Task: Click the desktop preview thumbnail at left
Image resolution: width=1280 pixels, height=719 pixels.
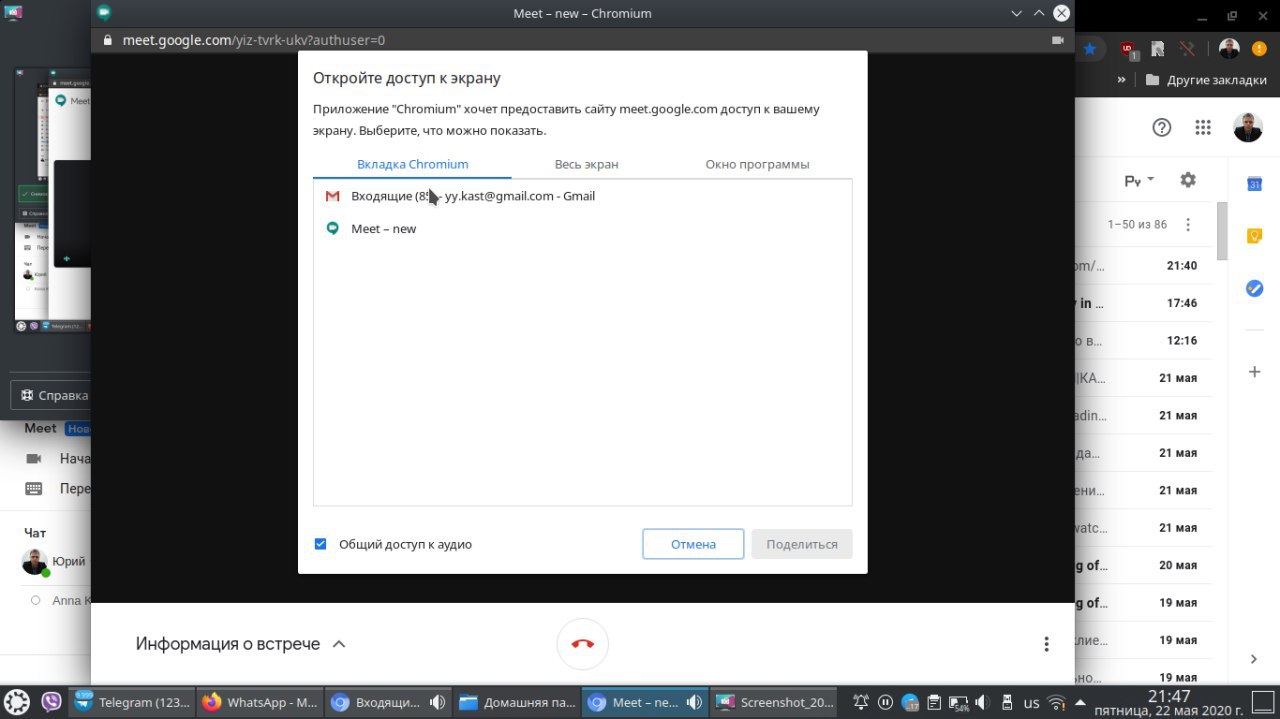Action: coord(53,200)
